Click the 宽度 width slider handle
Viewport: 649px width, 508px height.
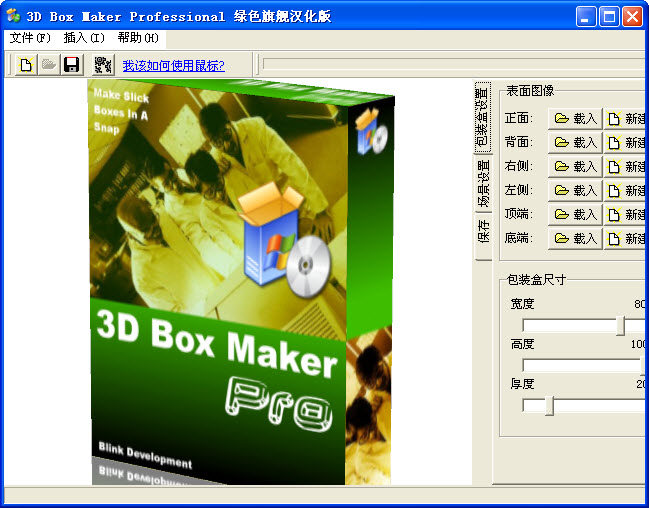point(620,326)
